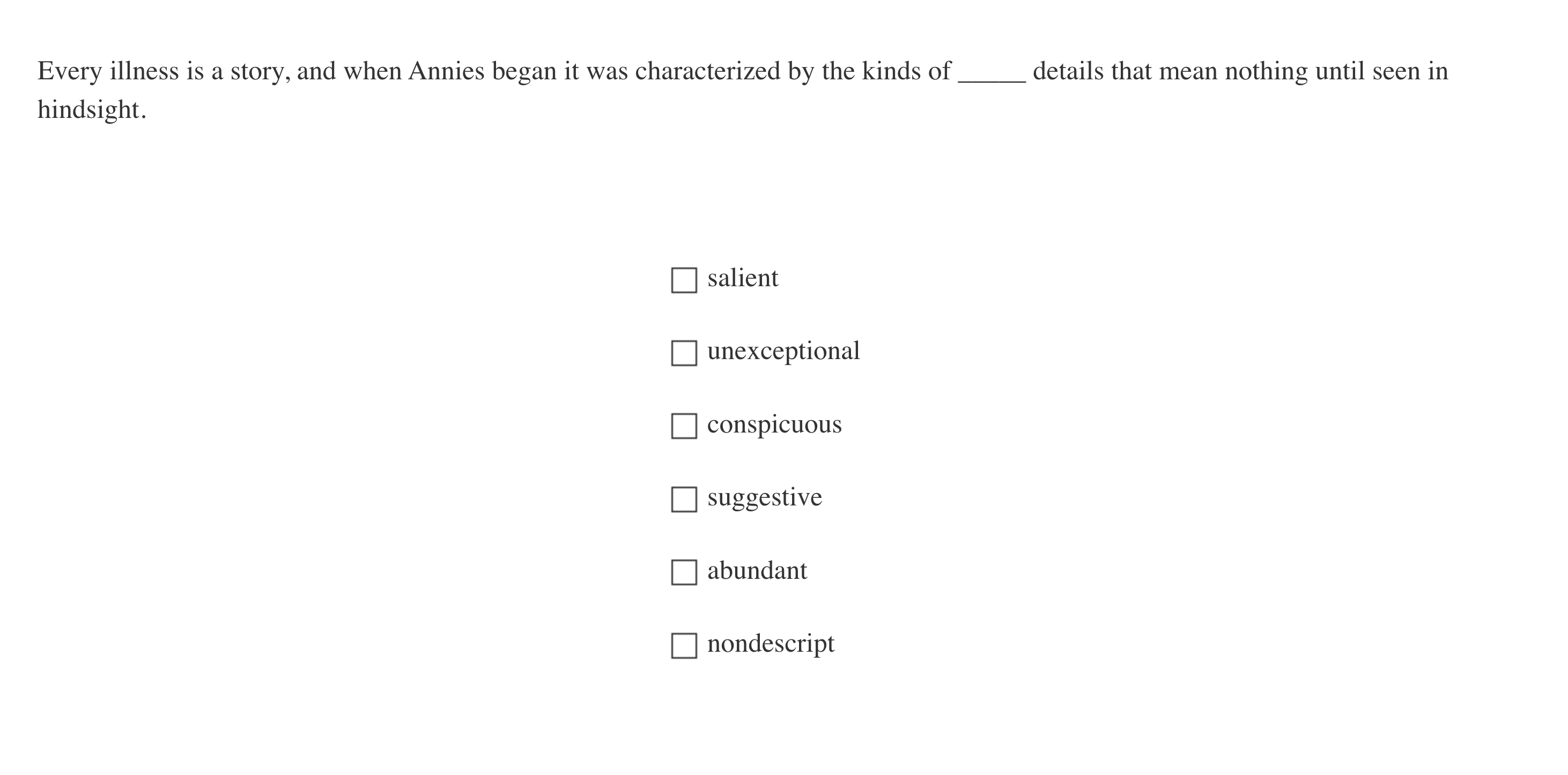Click the 'nondescript' answer label

coord(771,644)
